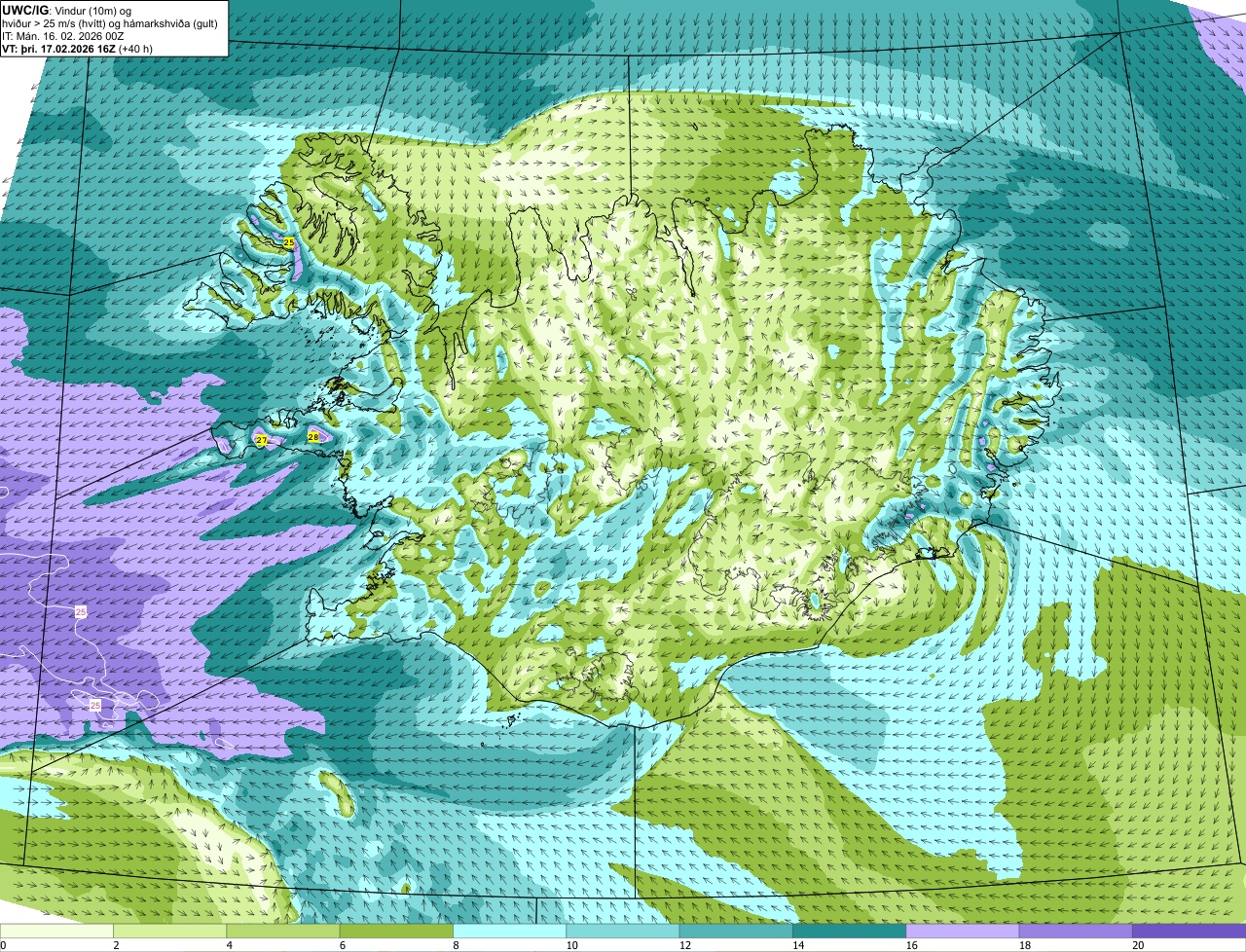Click the pale cream 0–2 m/s legend color
Screen dimensions: 1246x952
pyautogui.click(x=56, y=931)
